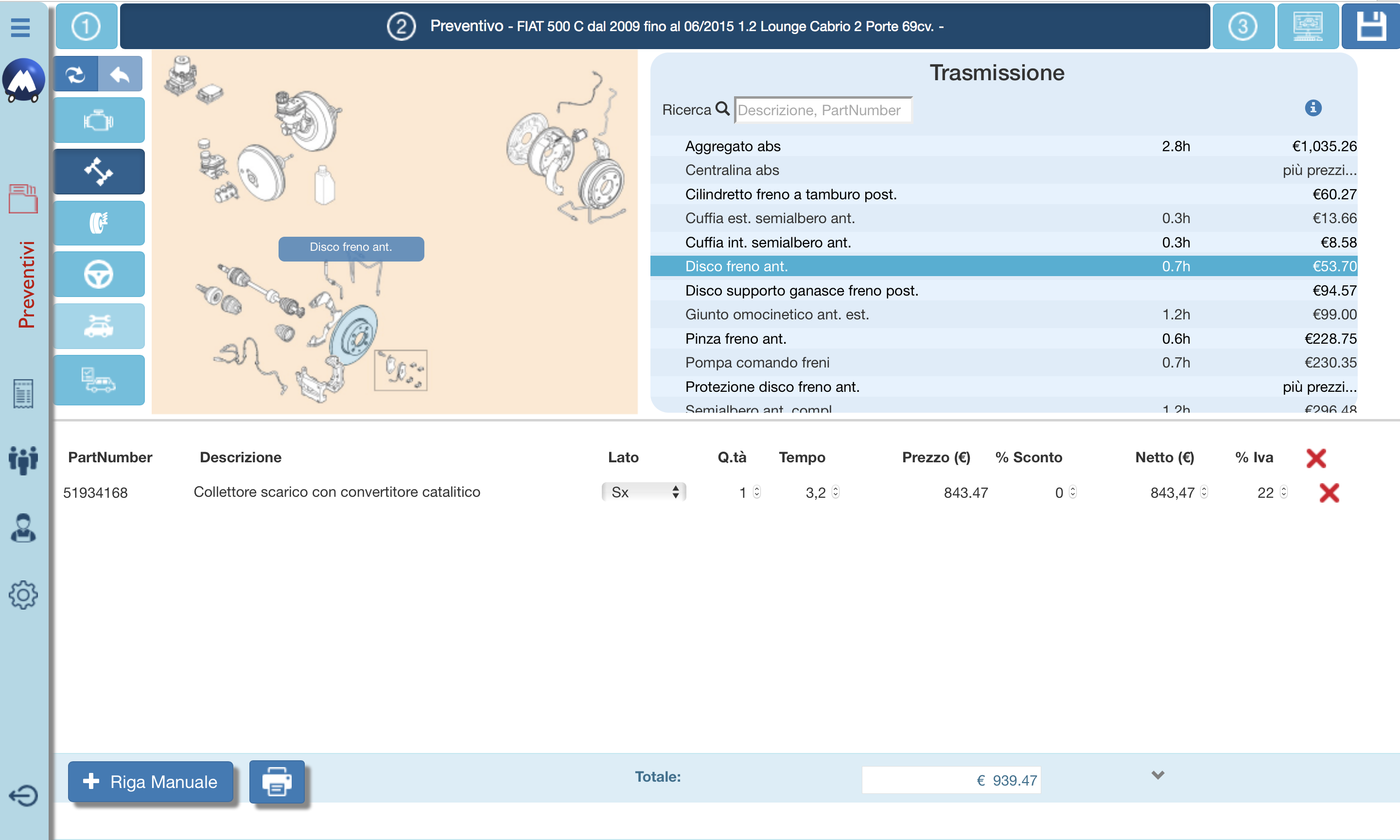Open the settings gear in sidebar
Screen dimensions: 1400x840
[23, 595]
